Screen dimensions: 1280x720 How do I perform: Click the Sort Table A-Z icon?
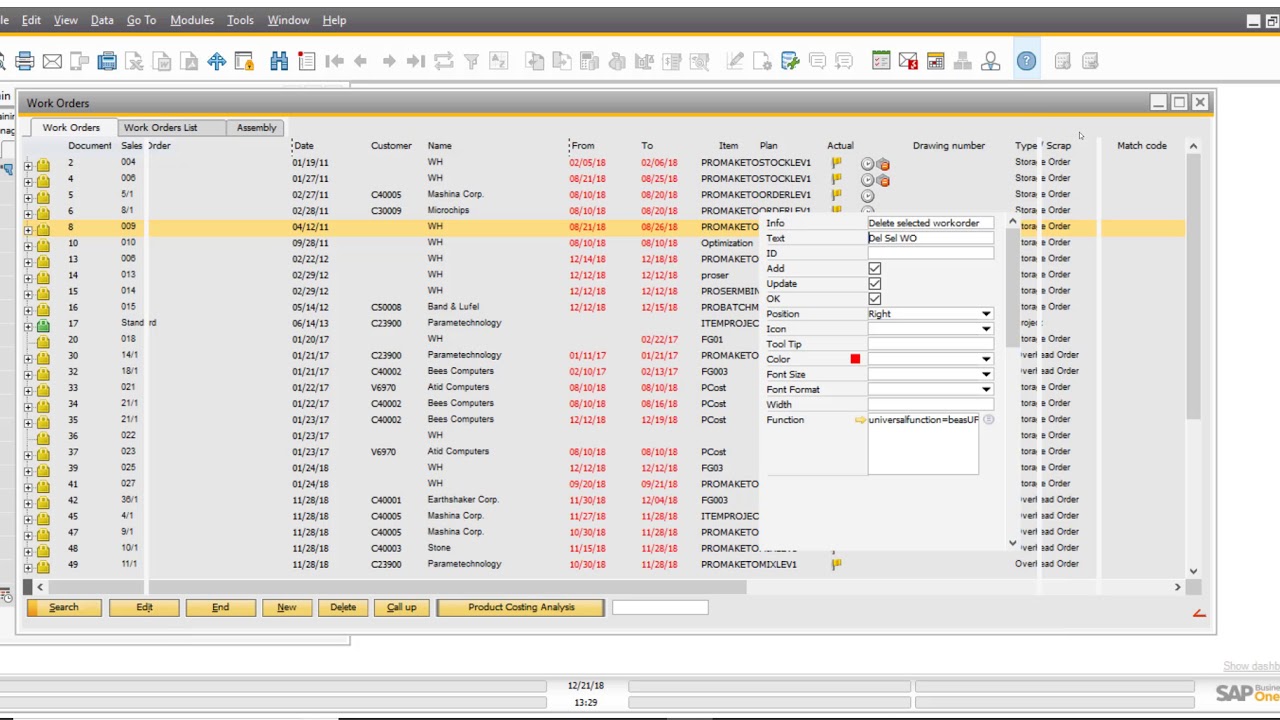(498, 61)
